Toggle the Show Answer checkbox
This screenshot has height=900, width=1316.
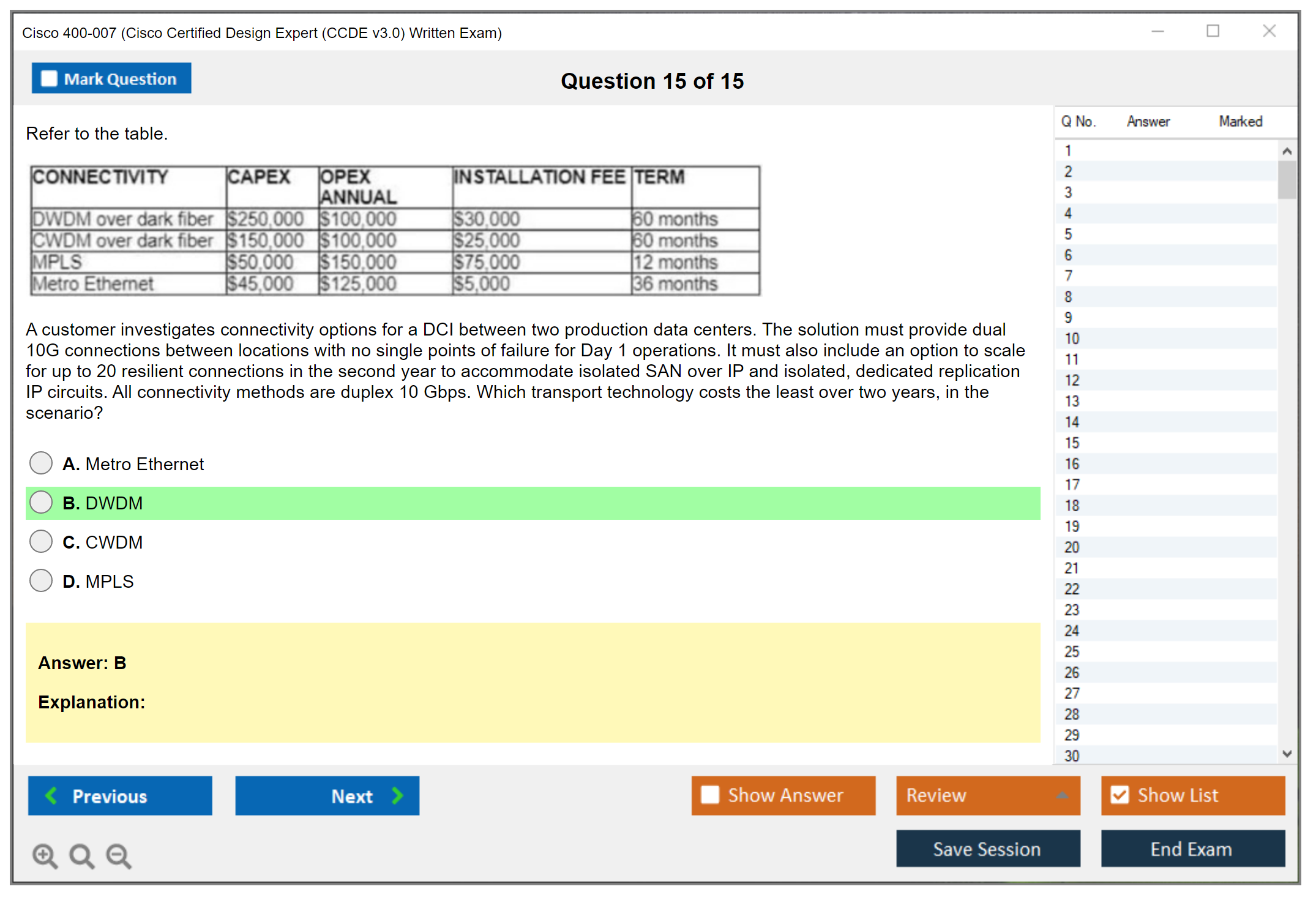point(710,795)
